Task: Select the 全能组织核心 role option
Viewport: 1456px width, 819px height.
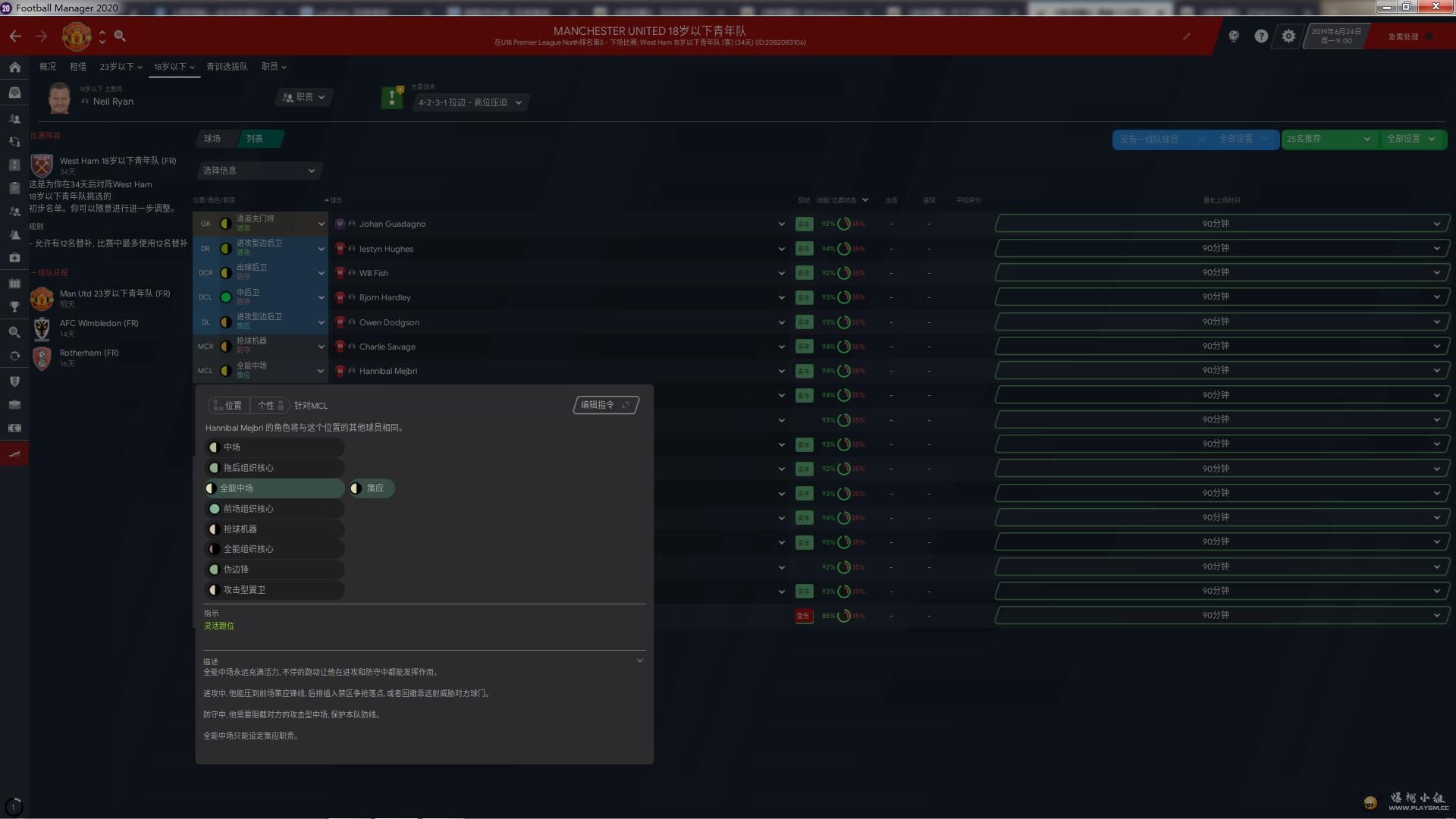Action: click(275, 549)
